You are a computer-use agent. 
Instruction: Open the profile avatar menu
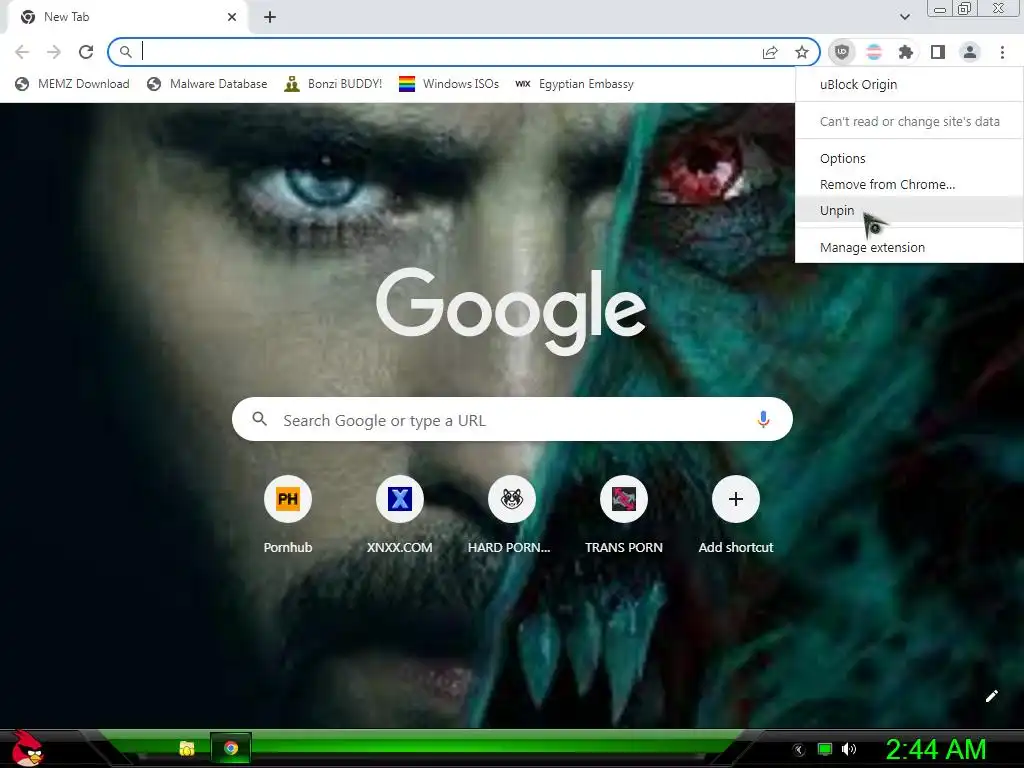click(970, 52)
